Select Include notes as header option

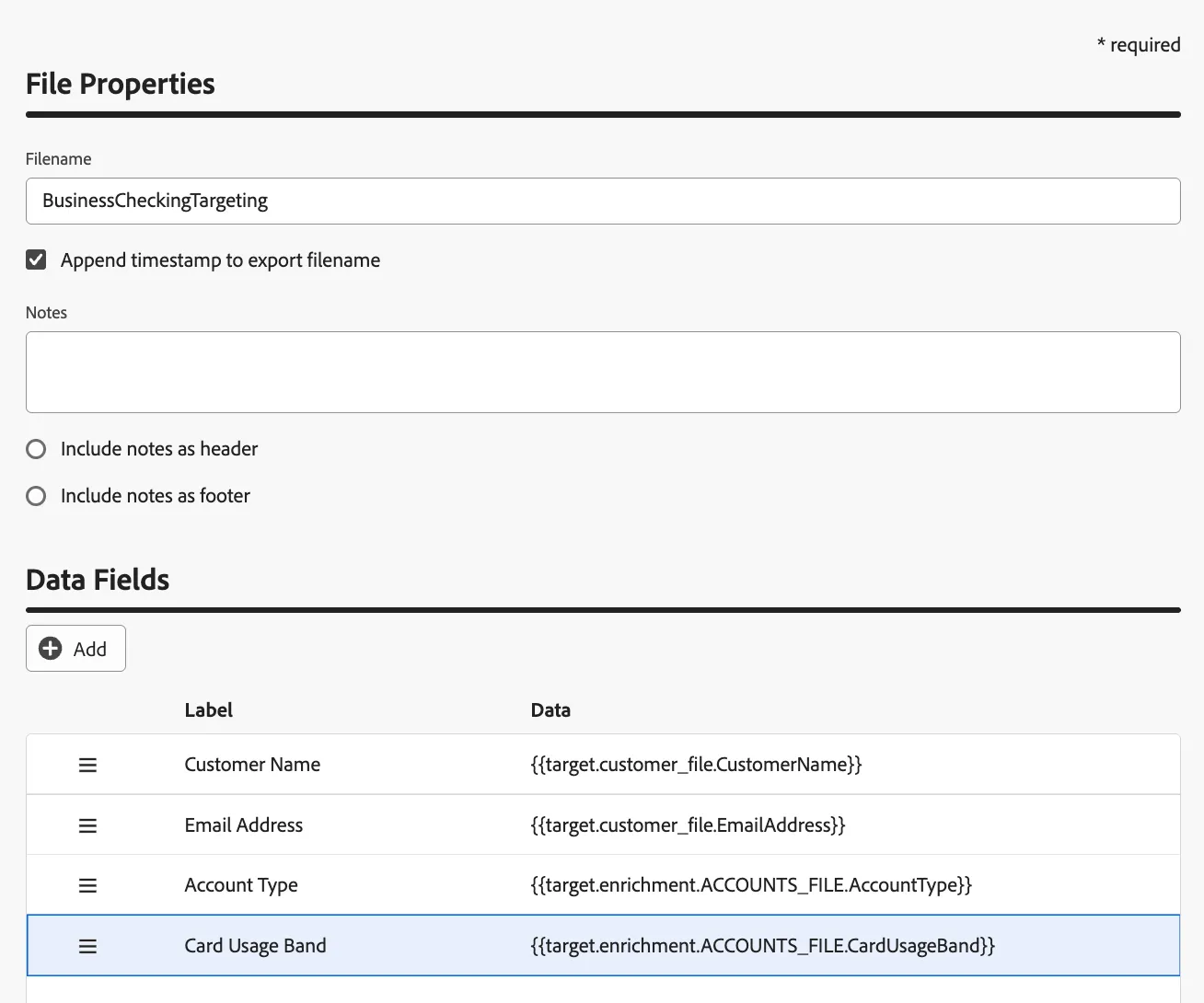tap(36, 449)
